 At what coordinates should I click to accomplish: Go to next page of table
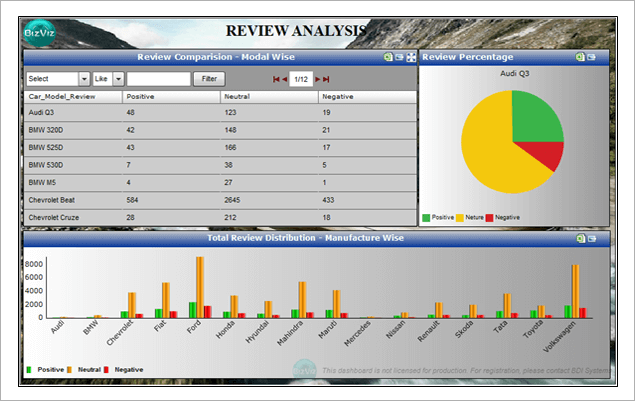[318, 79]
